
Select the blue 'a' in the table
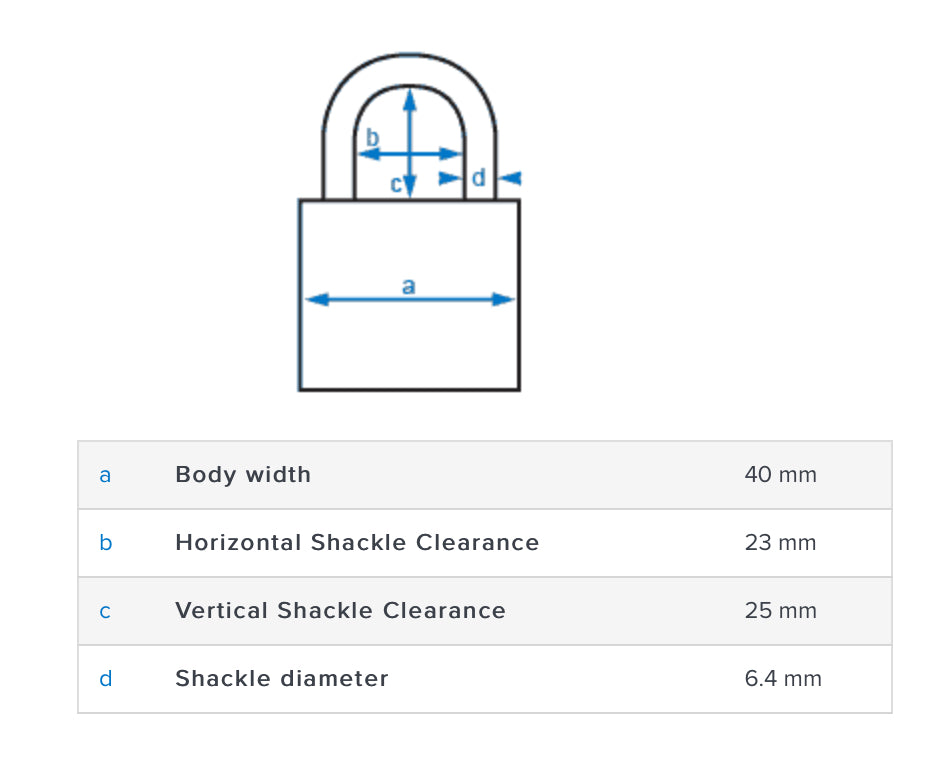coord(105,475)
